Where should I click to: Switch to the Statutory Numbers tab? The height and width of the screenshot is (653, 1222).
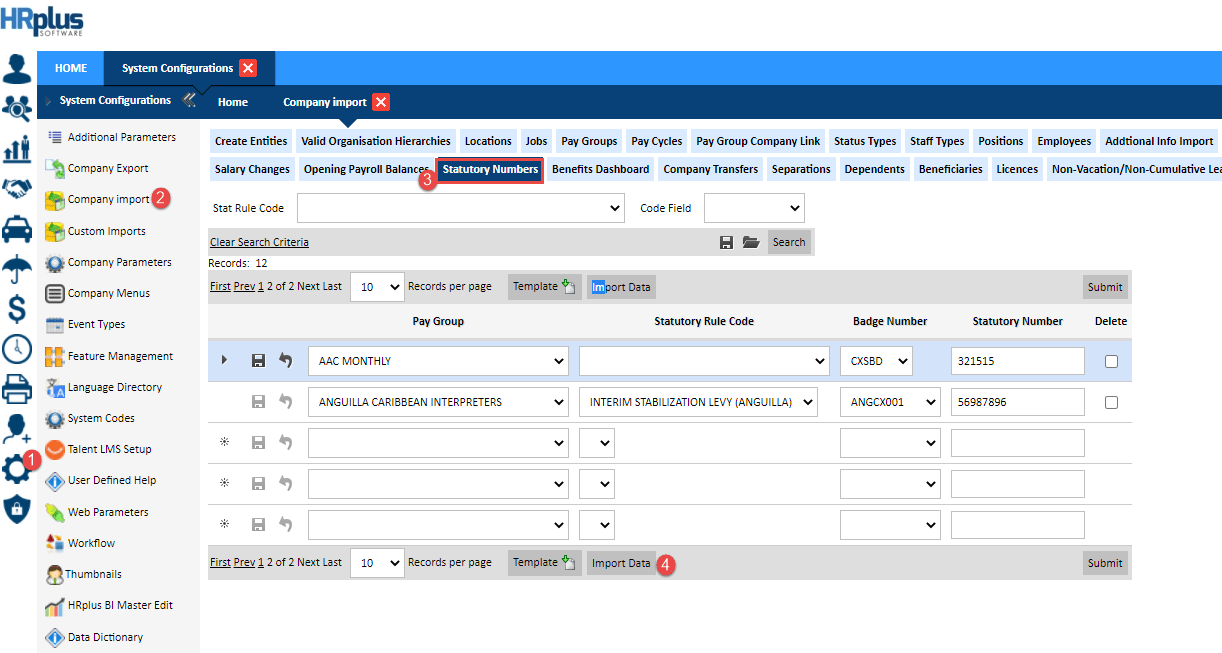pyautogui.click(x=489, y=169)
